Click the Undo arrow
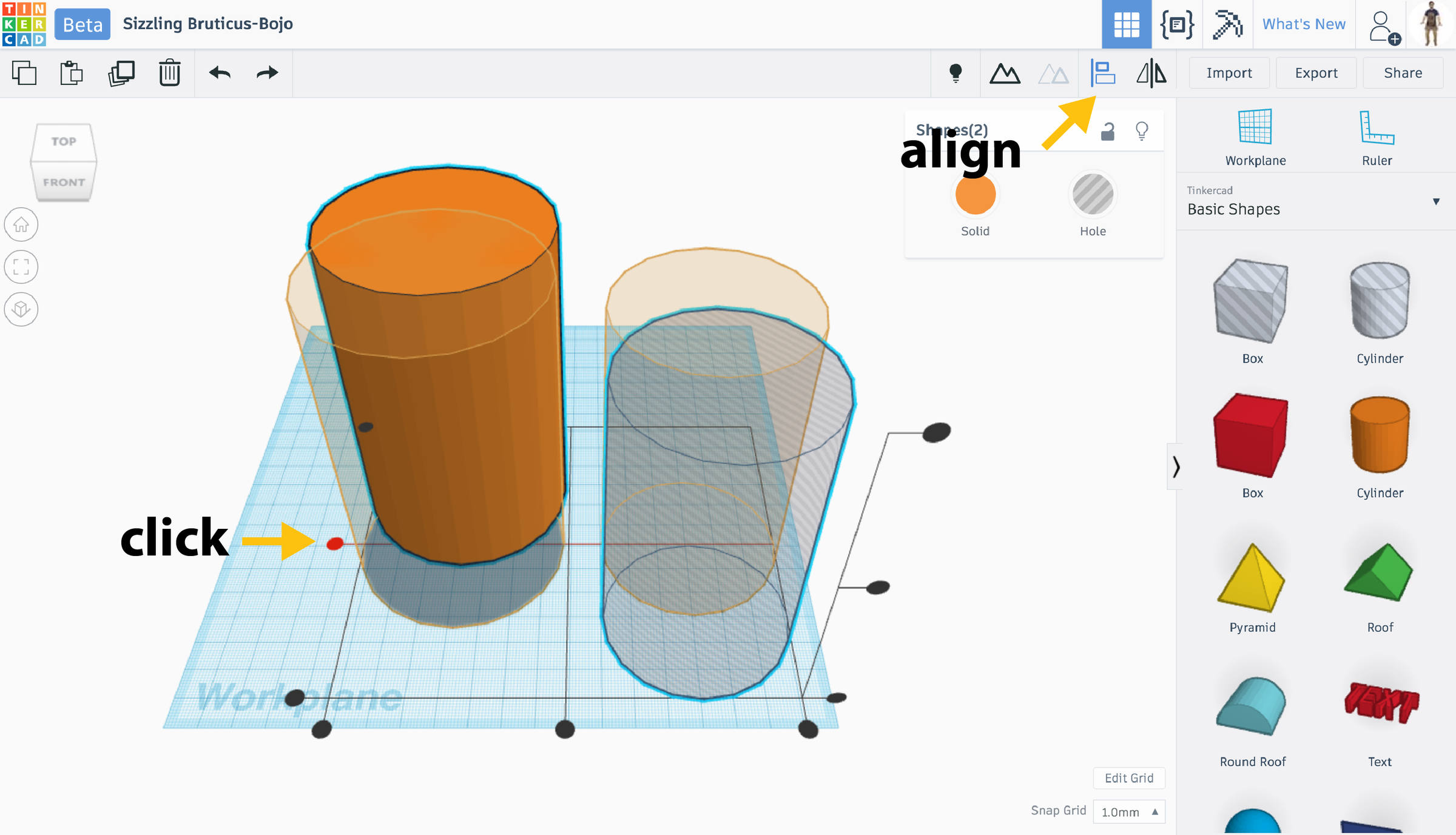This screenshot has width=1456, height=835. click(220, 73)
